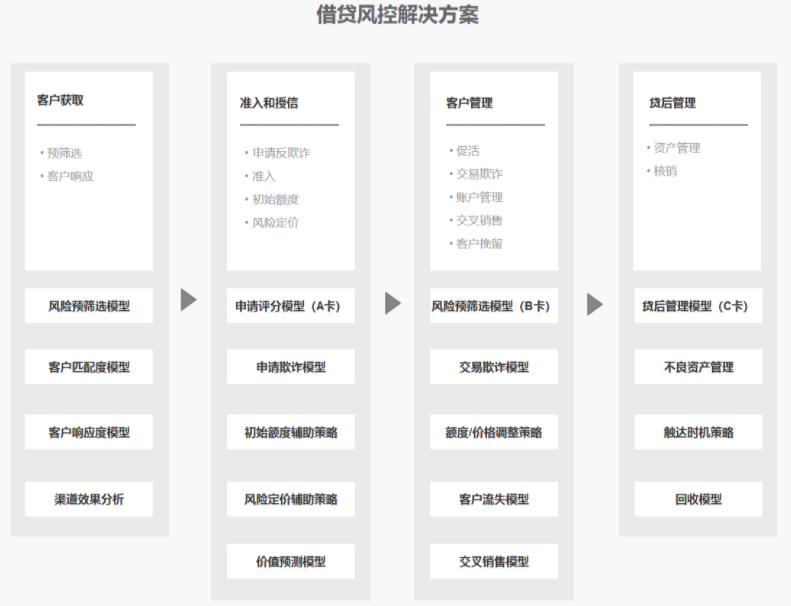Screen dimensions: 791x606
Task: Click the 客户响应 bullet item
Action: pyautogui.click(x=67, y=176)
